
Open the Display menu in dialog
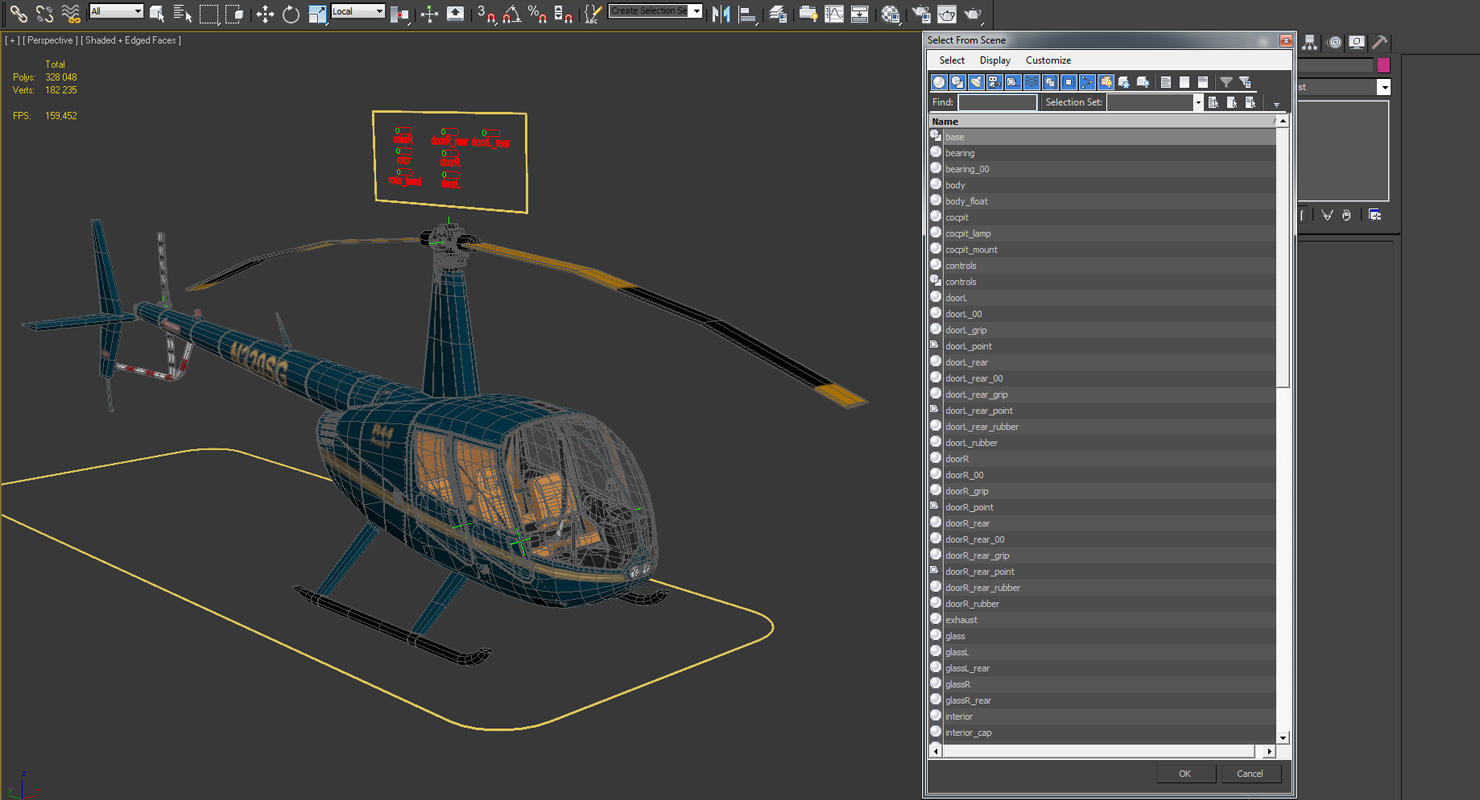coord(995,60)
